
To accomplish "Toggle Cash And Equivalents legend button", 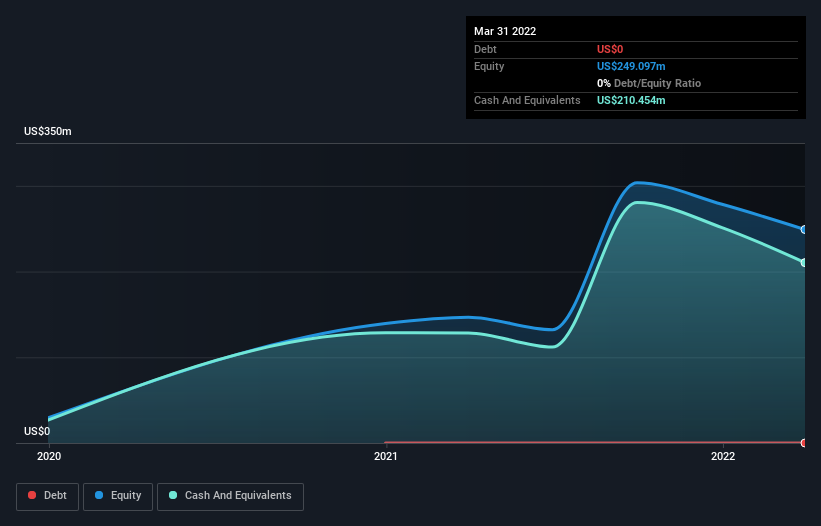I will (230, 496).
